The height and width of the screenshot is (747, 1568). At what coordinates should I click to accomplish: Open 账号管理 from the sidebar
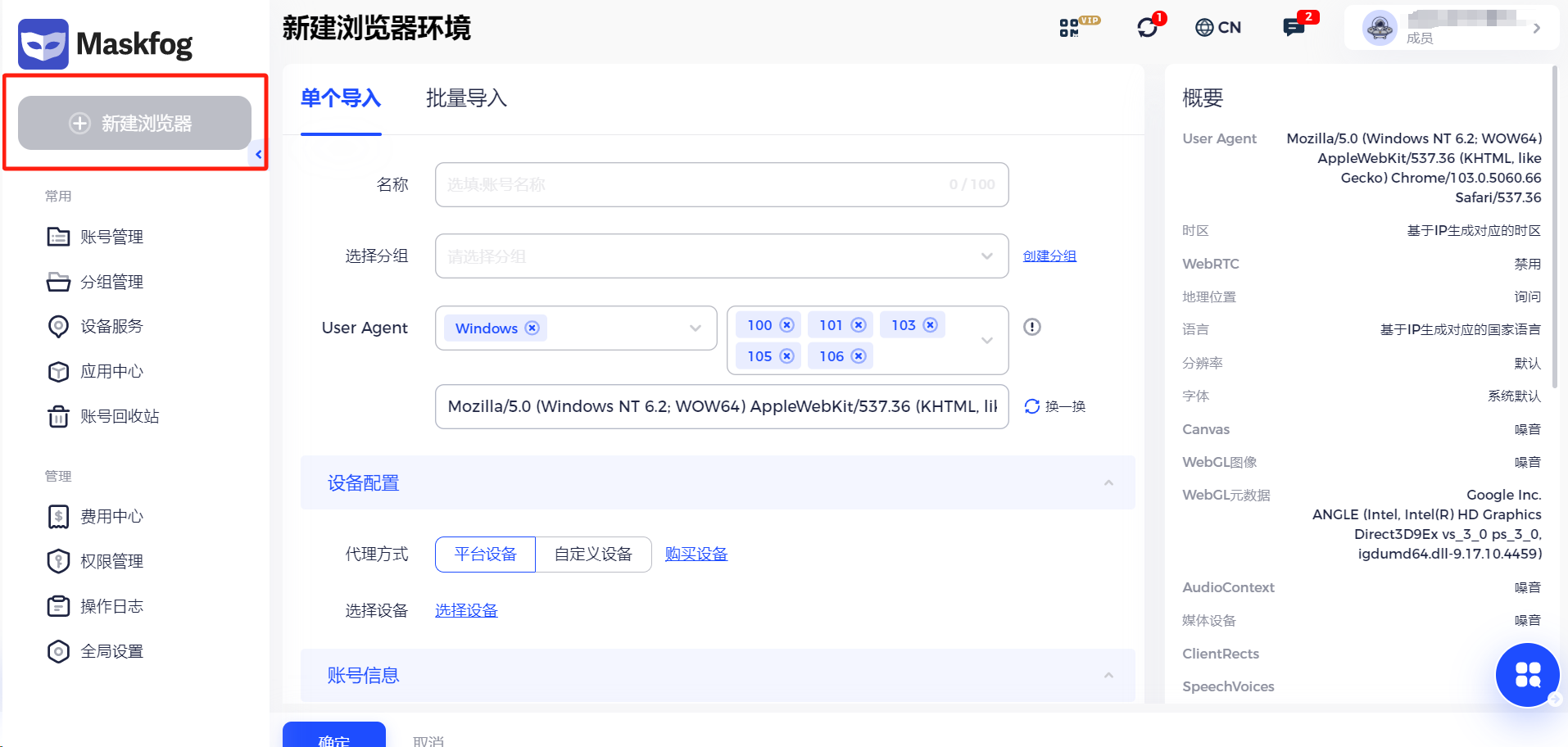(111, 237)
